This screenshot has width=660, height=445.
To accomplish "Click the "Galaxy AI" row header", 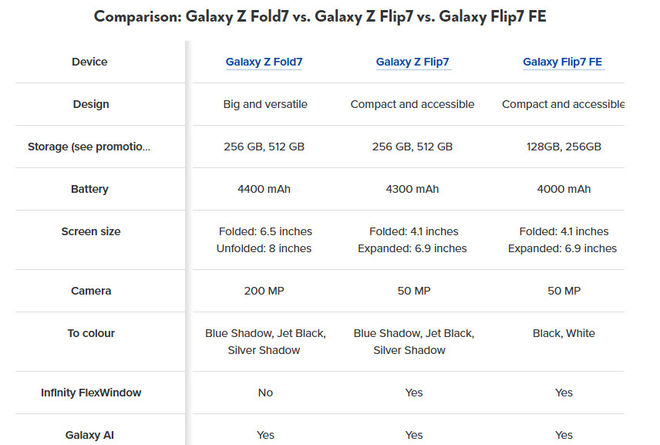I will click(x=90, y=435).
